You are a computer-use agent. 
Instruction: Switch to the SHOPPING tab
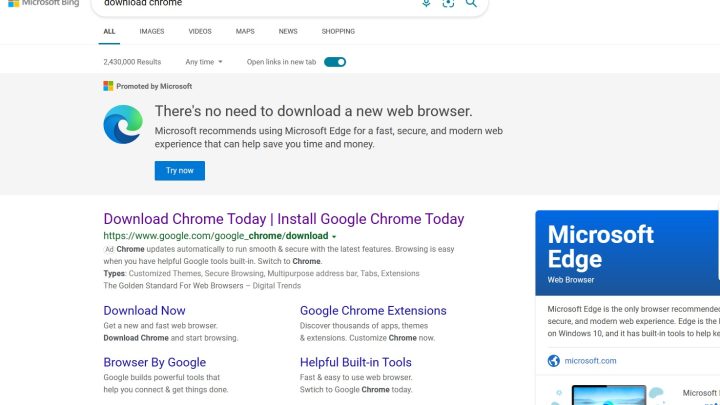tap(338, 31)
